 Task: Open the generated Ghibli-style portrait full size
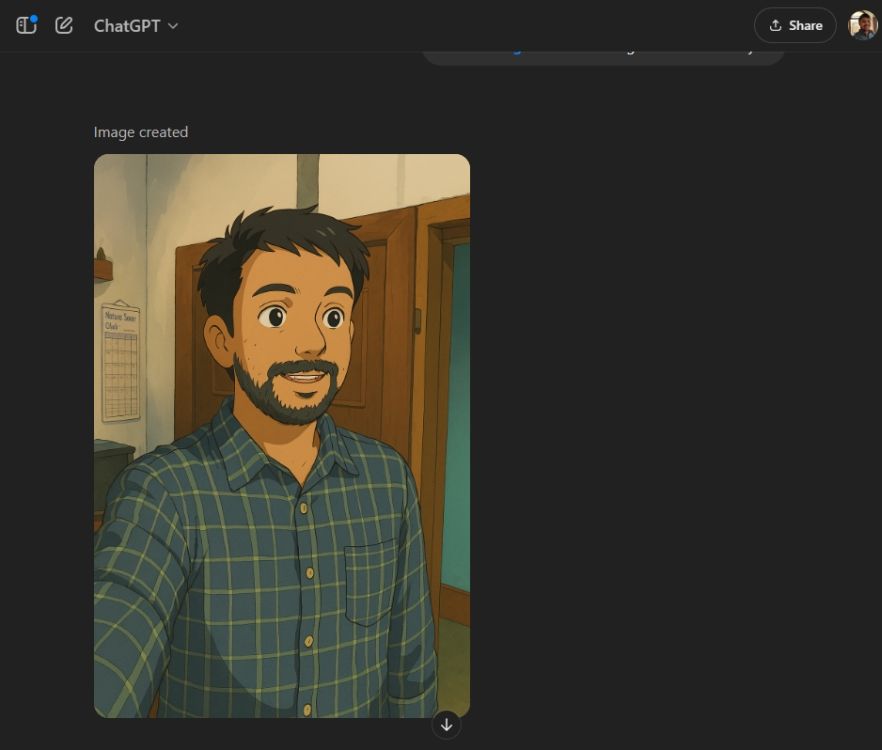pos(281,435)
